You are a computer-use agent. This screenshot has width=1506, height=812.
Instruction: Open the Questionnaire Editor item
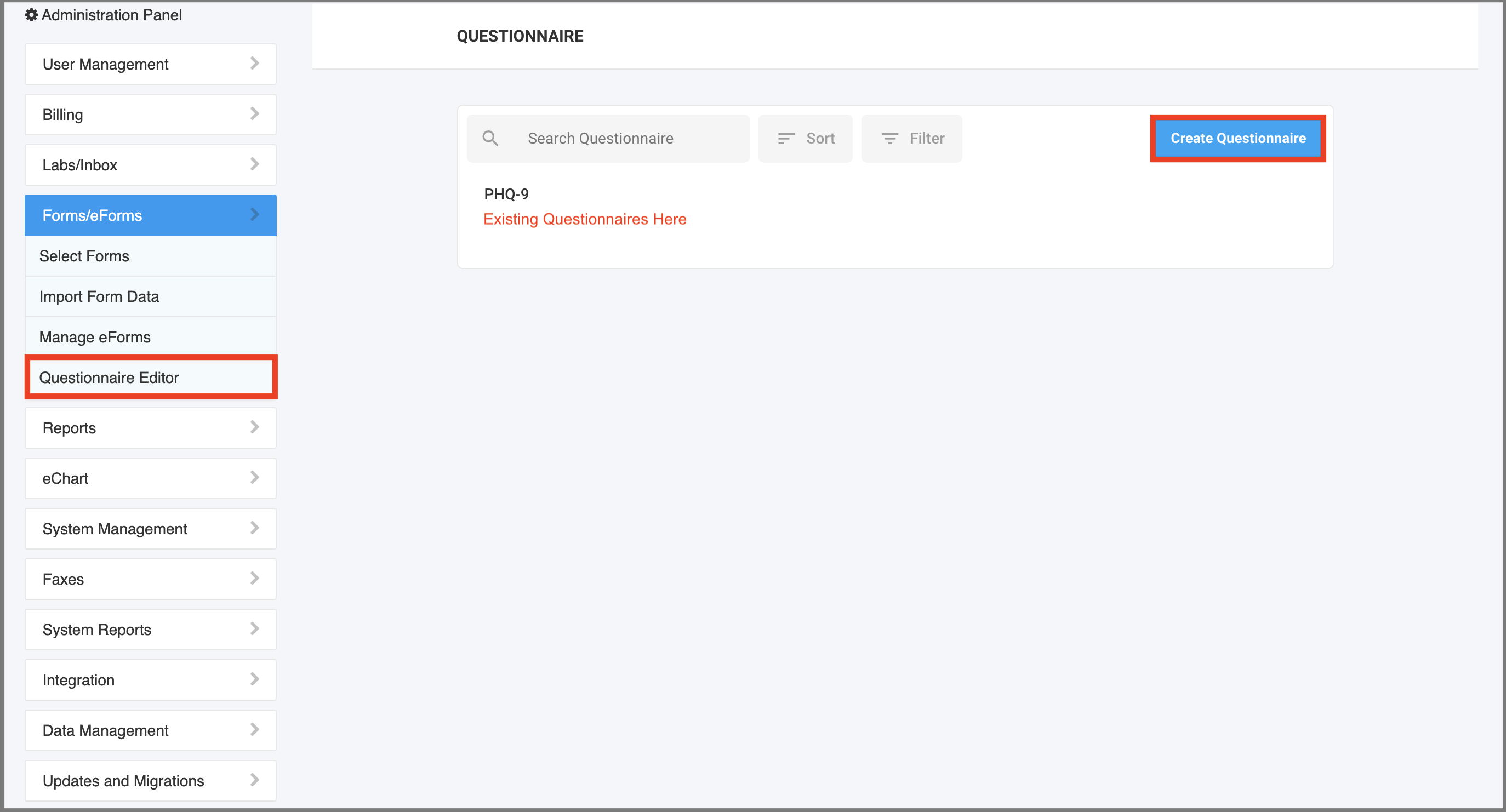tap(150, 378)
